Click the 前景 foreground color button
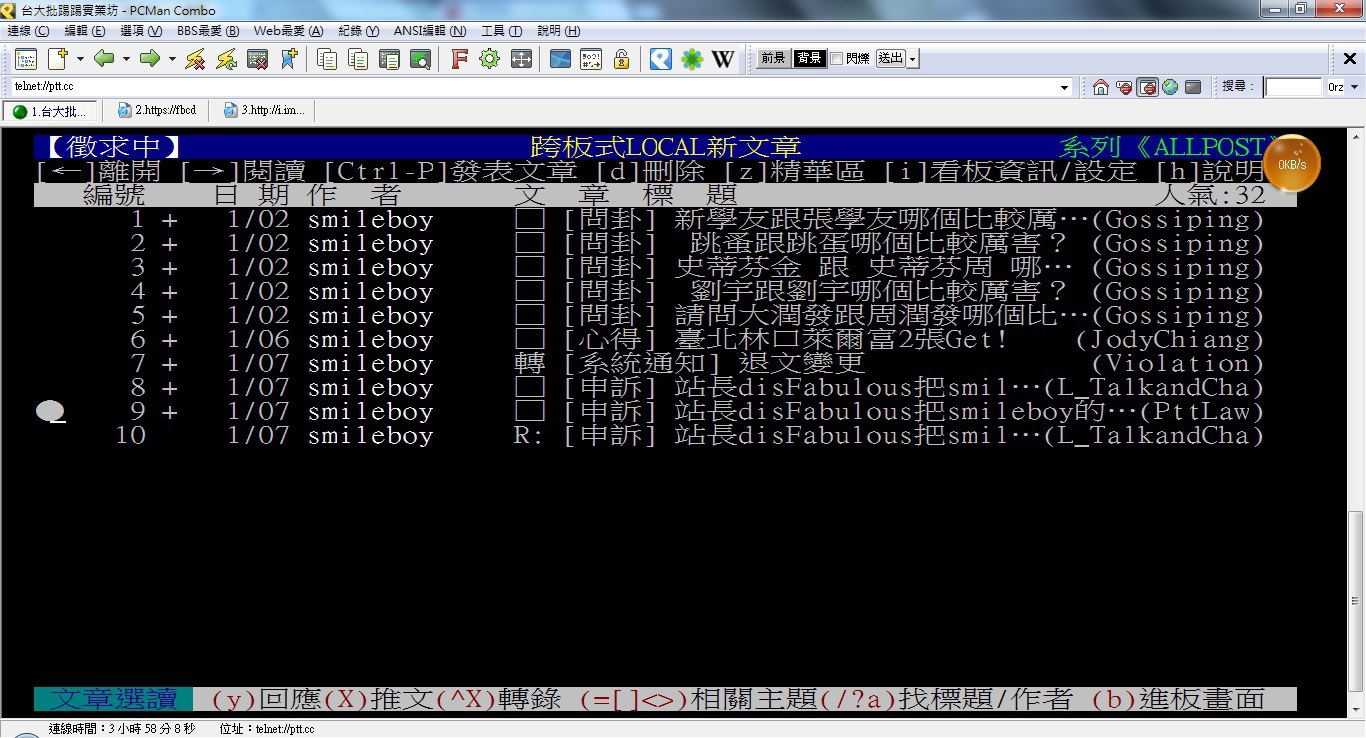1366x738 pixels. click(773, 59)
